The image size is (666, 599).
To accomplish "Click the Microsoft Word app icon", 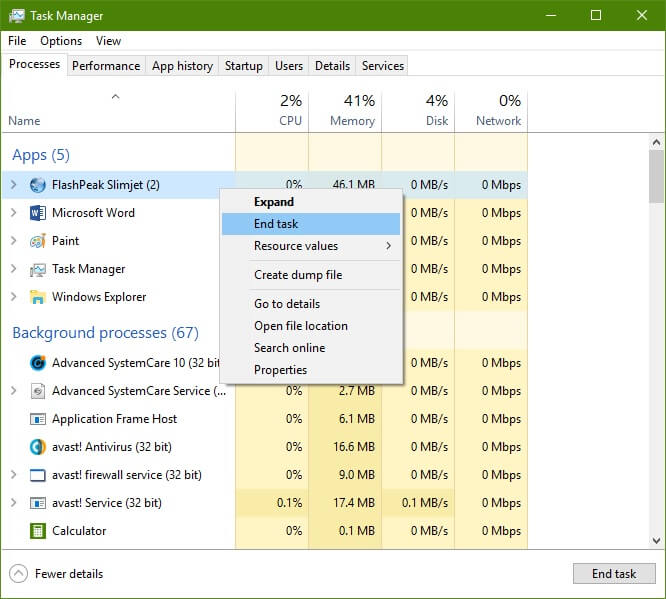I will 37,213.
